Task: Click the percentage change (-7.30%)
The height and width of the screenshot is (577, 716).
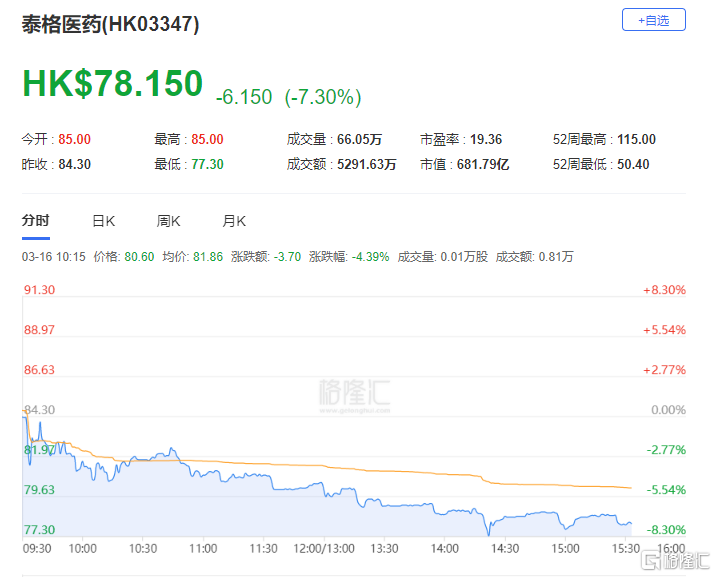Action: [x=323, y=97]
